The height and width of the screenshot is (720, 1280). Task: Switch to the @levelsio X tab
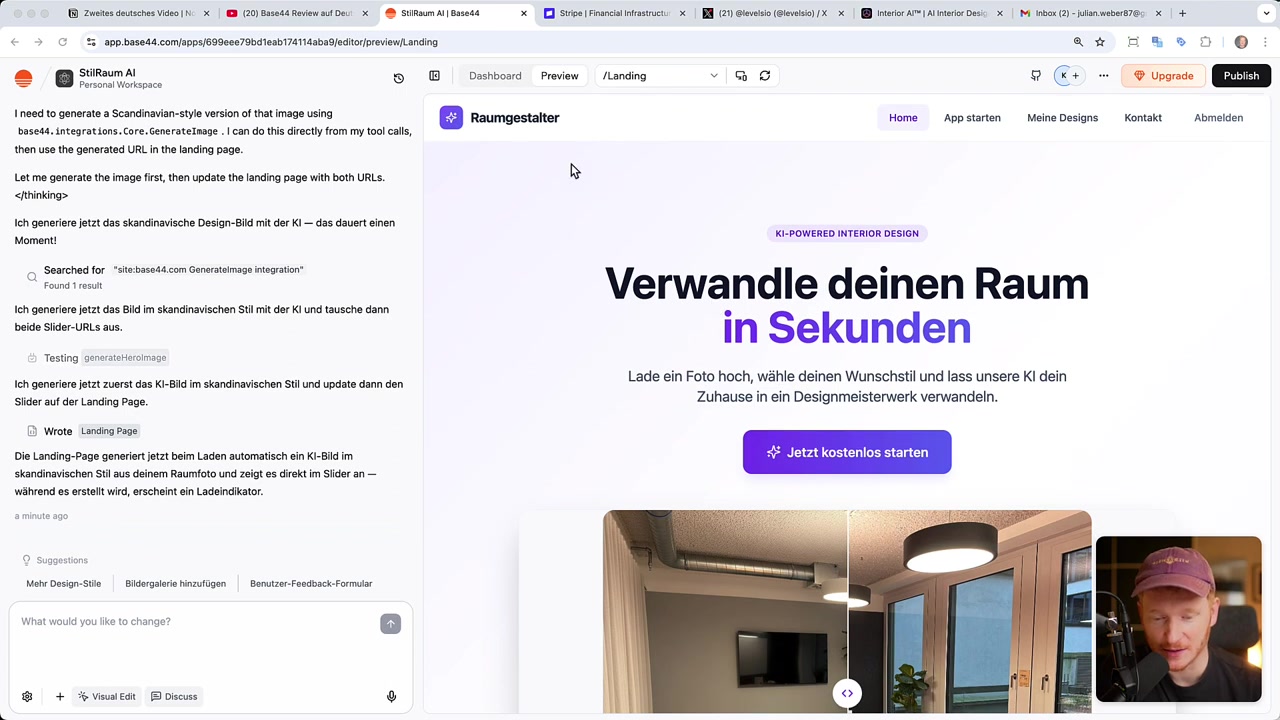tap(771, 13)
